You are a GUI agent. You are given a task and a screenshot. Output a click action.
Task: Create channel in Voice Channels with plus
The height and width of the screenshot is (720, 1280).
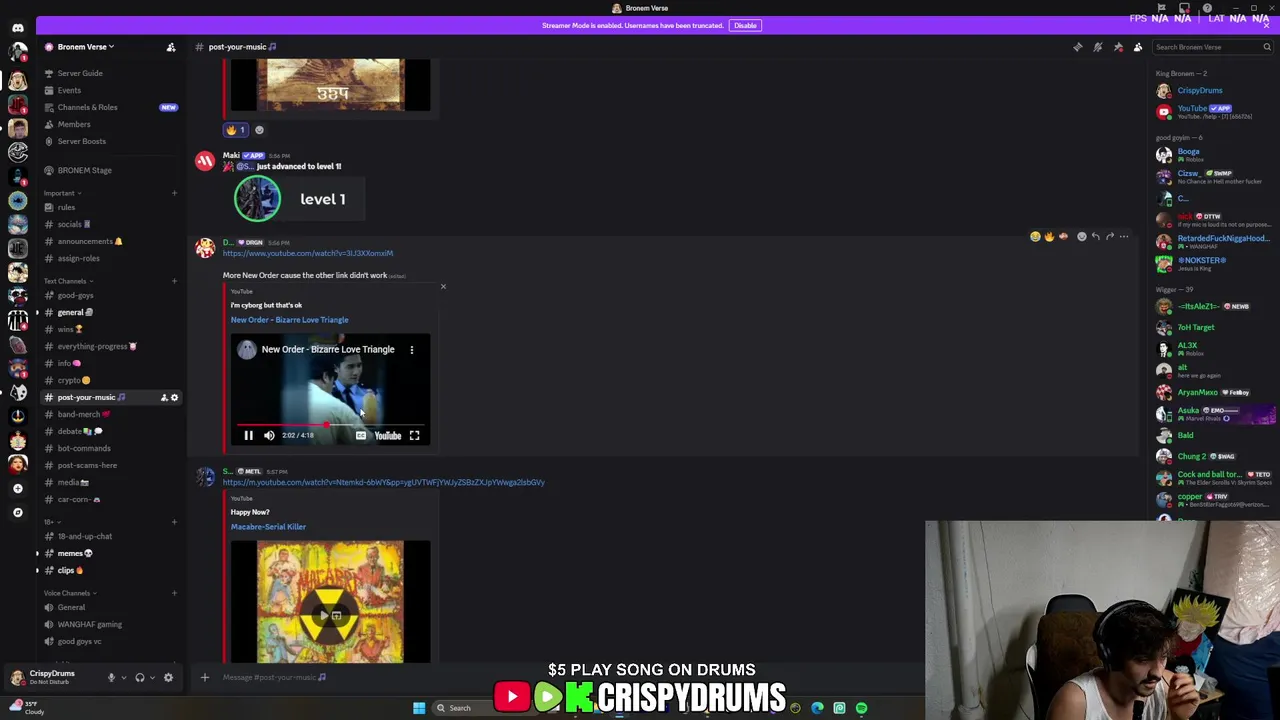tap(174, 593)
